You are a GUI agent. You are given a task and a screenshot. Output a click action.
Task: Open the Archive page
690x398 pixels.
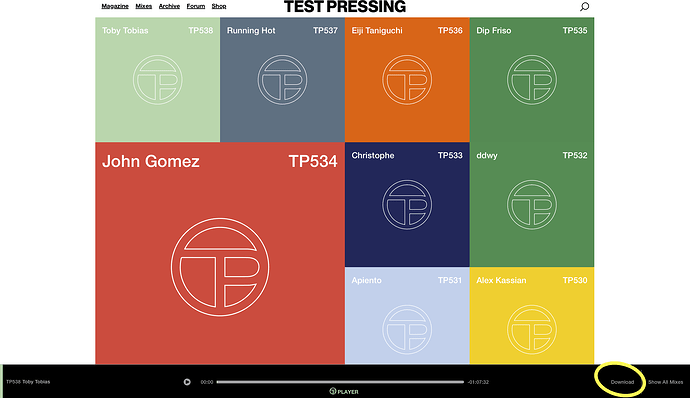169,6
